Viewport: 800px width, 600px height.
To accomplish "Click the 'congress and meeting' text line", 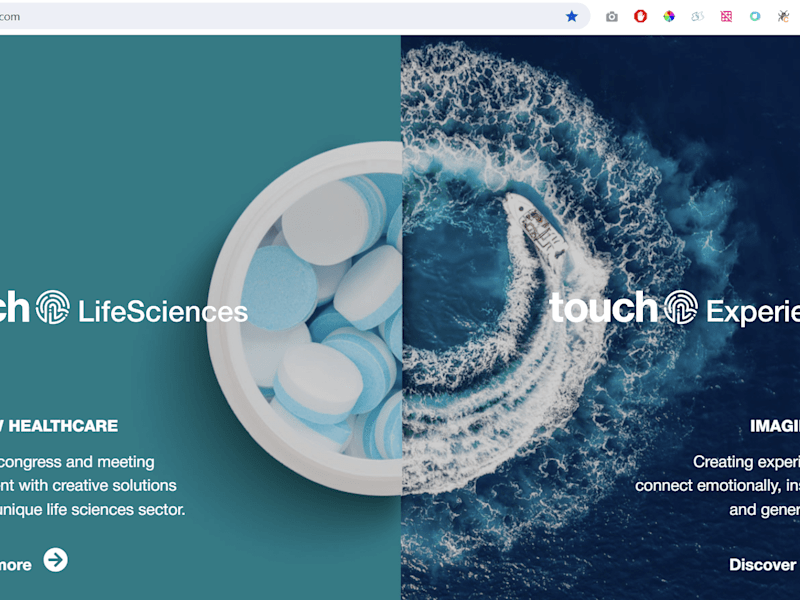I will click(x=77, y=462).
